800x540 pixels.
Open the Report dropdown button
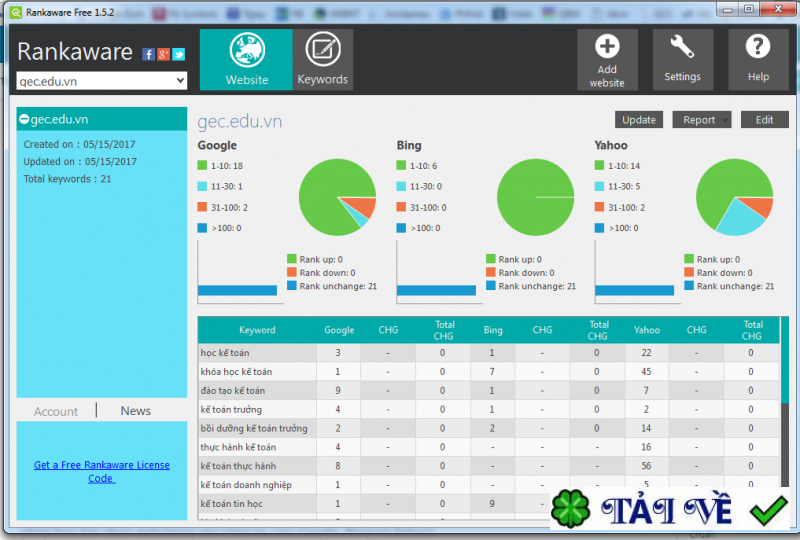702,120
